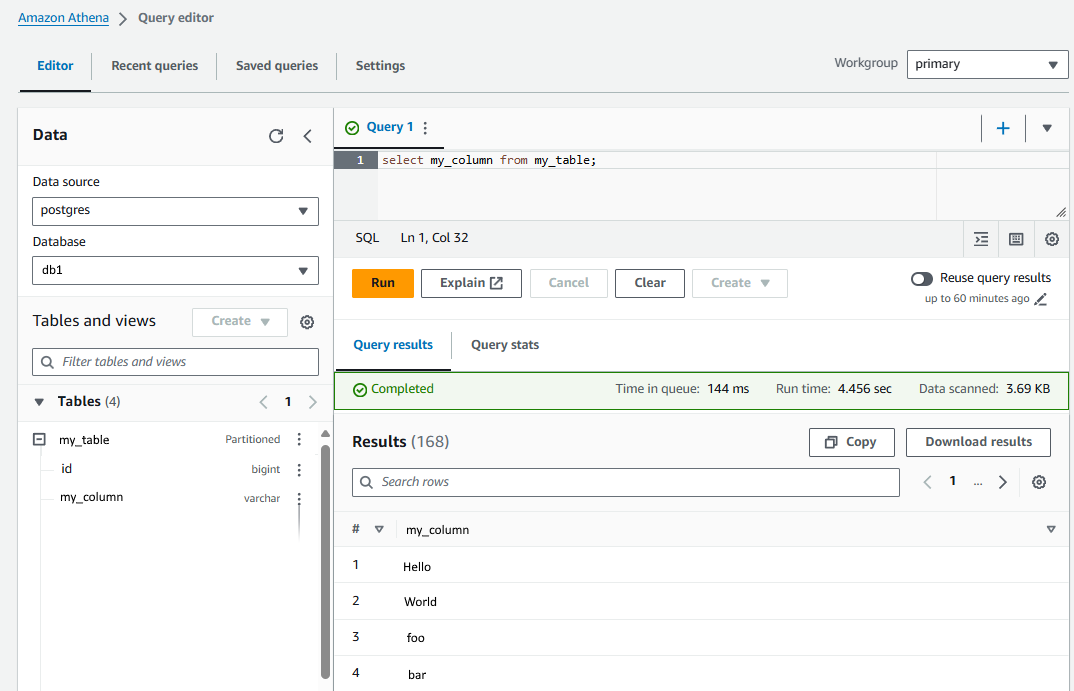Open the Recent queries tab
1074x691 pixels.
[155, 66]
